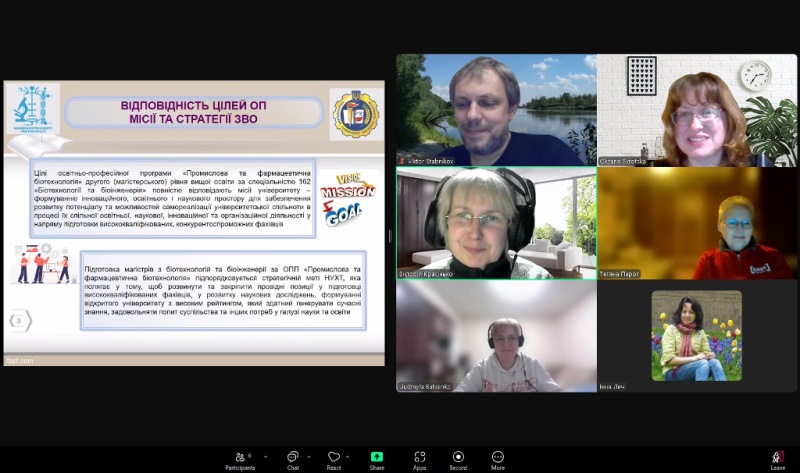Screen dimensions: 800x473
Task: Expand the arrow next to Chat
Action: click(310, 456)
